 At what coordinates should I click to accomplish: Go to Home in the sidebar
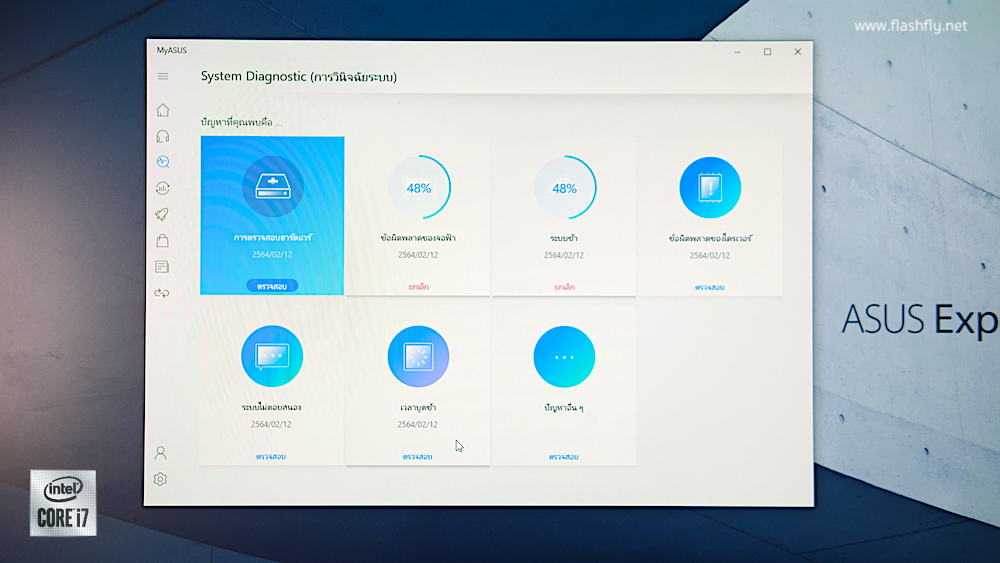coord(163,110)
